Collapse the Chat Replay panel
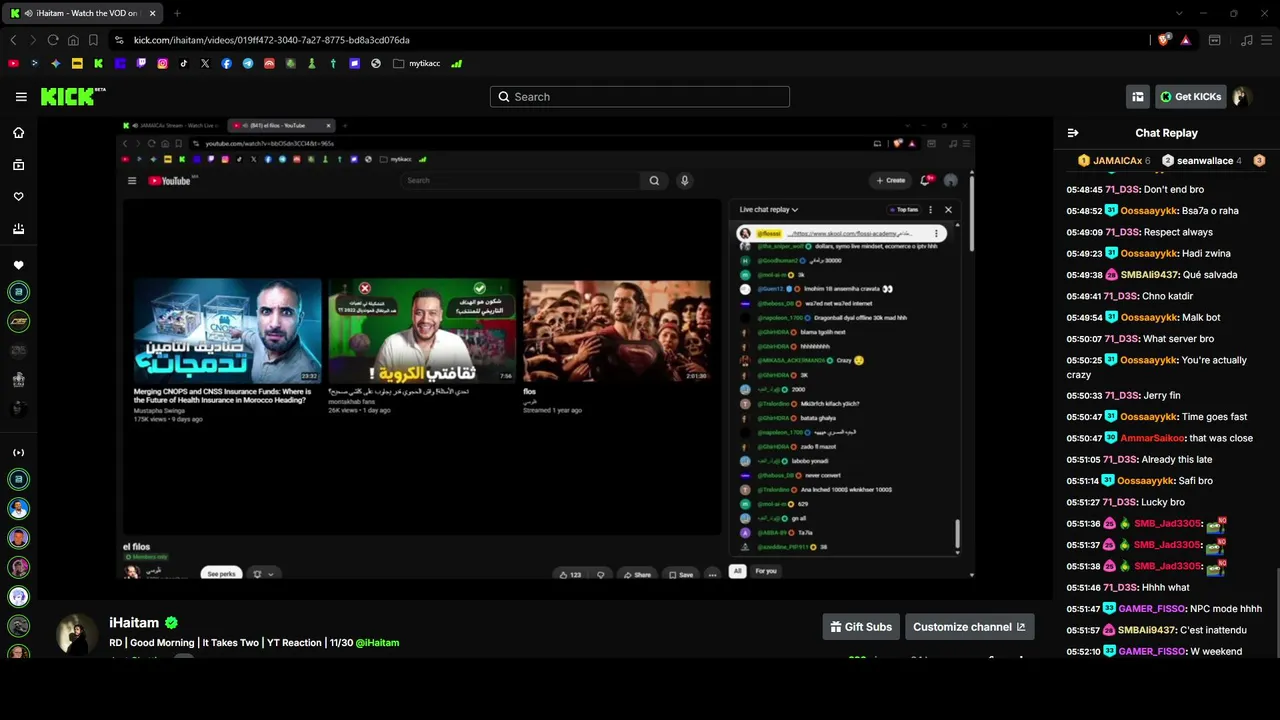 (x=1073, y=133)
